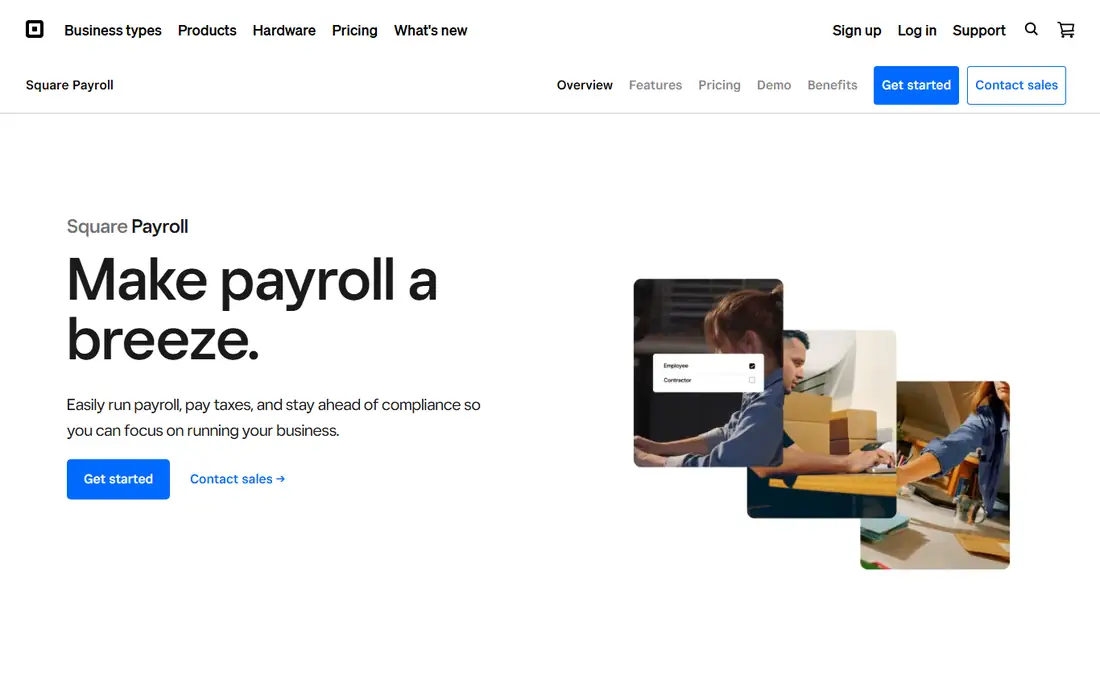Image resolution: width=1100 pixels, height=688 pixels.
Task: Click the 'Make payroll a breeze.' heading
Action: pos(252,309)
